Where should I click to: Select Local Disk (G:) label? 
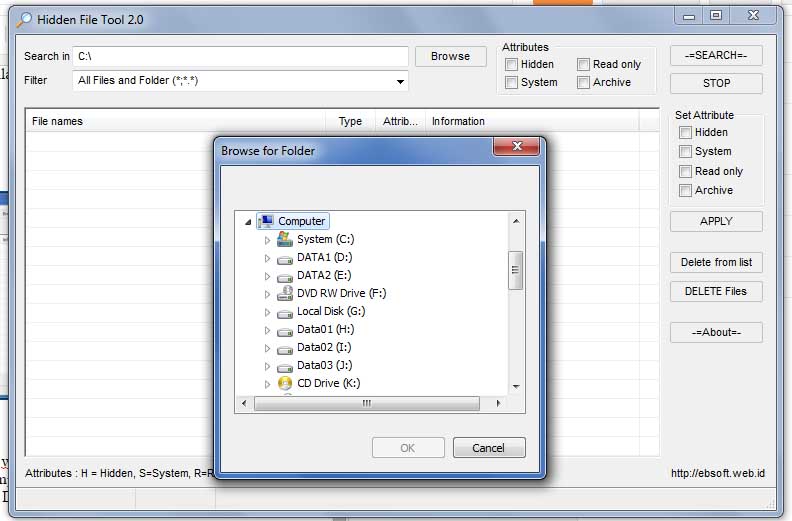tap(331, 311)
